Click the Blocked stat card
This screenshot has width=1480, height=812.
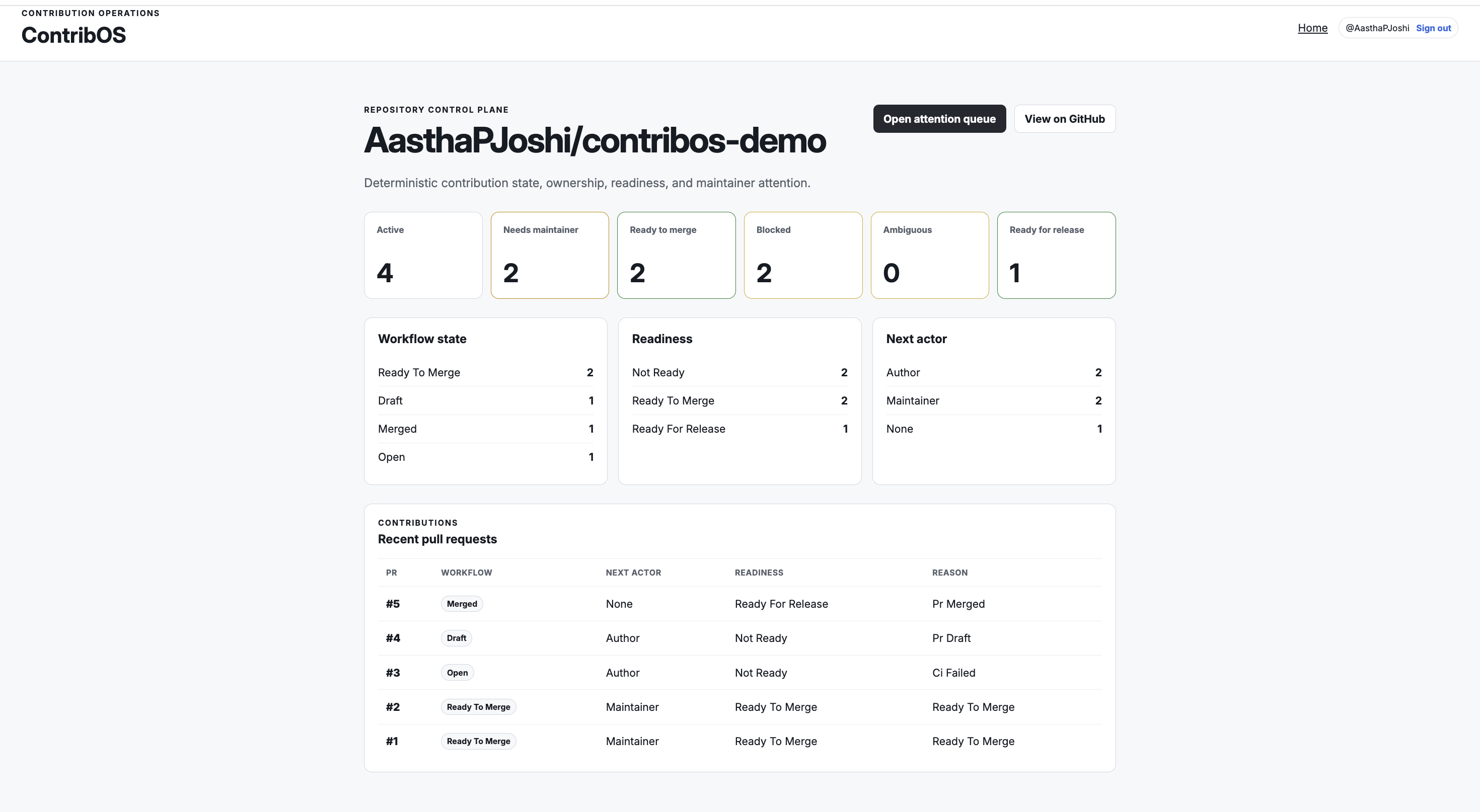click(x=802, y=255)
